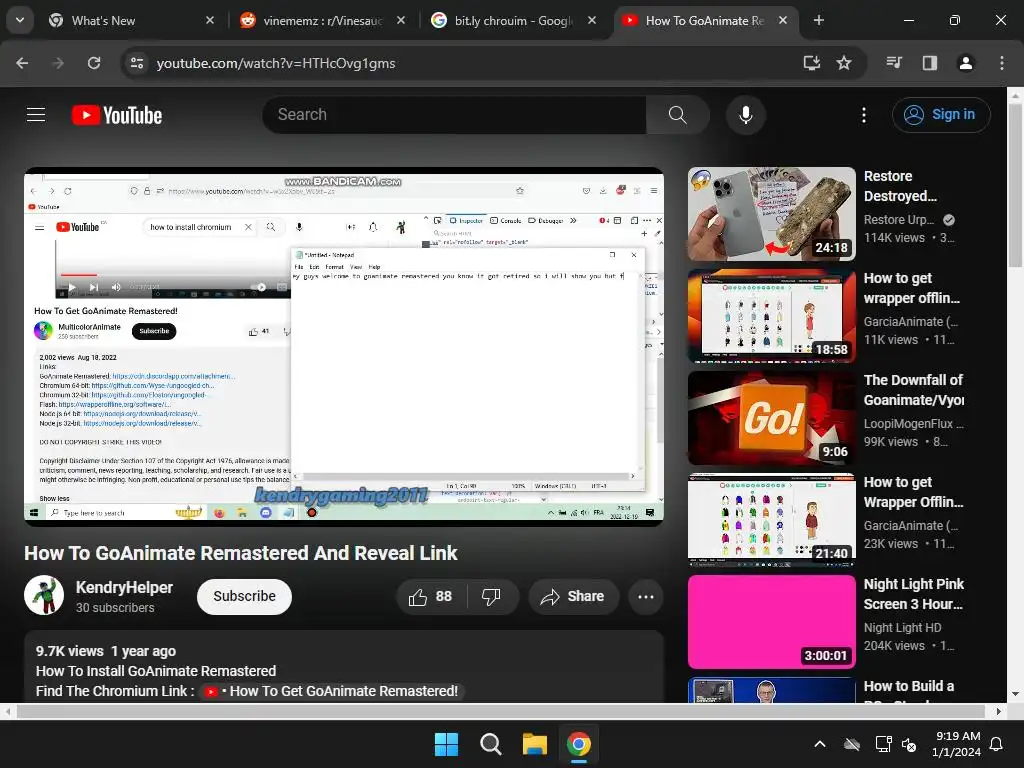The image size is (1024, 768).
Task: Click the OneDrive cloud tray icon
Action: pyautogui.click(x=852, y=744)
